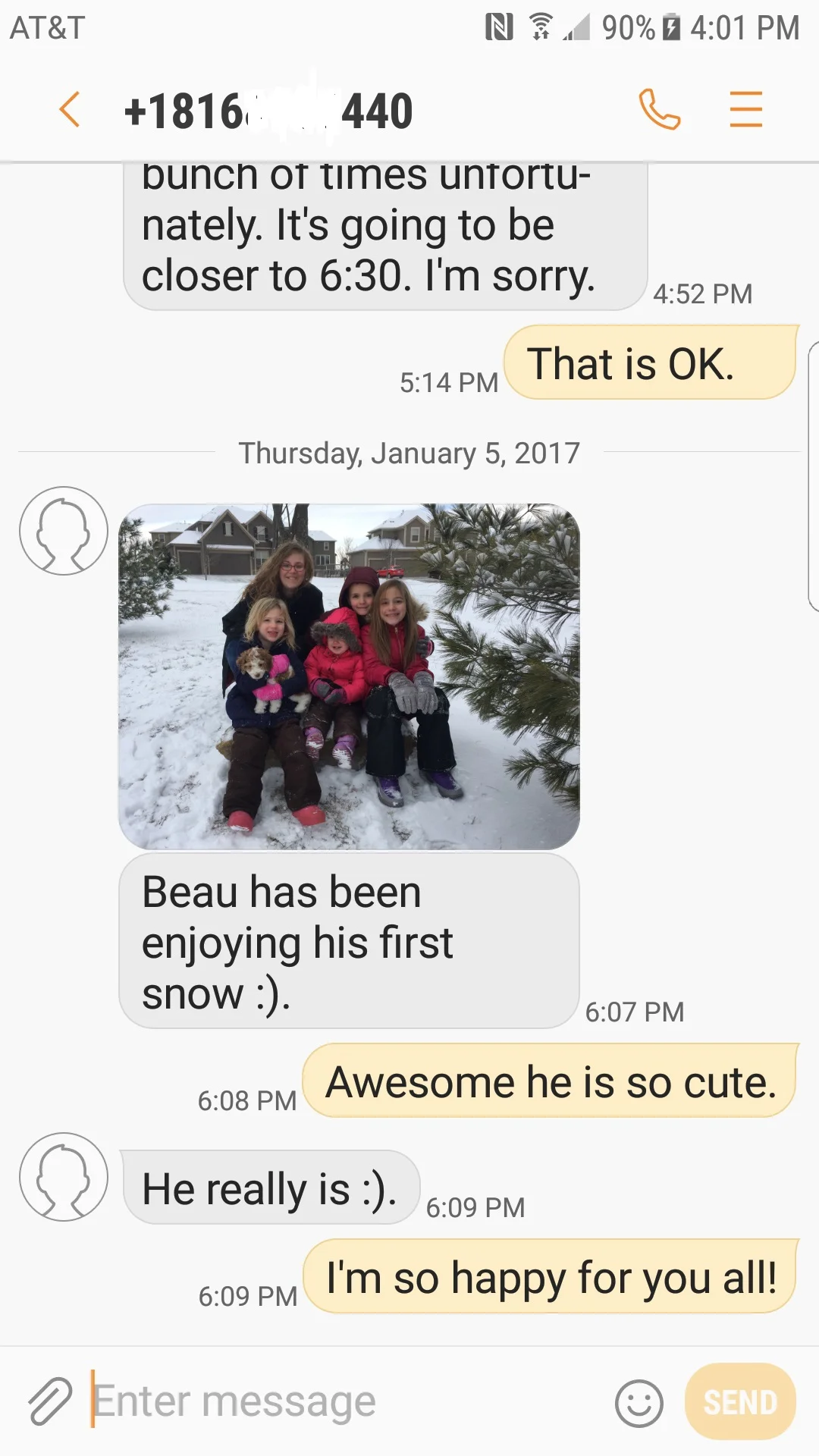The image size is (819, 1456).
Task: Tap the back arrow in header
Action: 70,109
